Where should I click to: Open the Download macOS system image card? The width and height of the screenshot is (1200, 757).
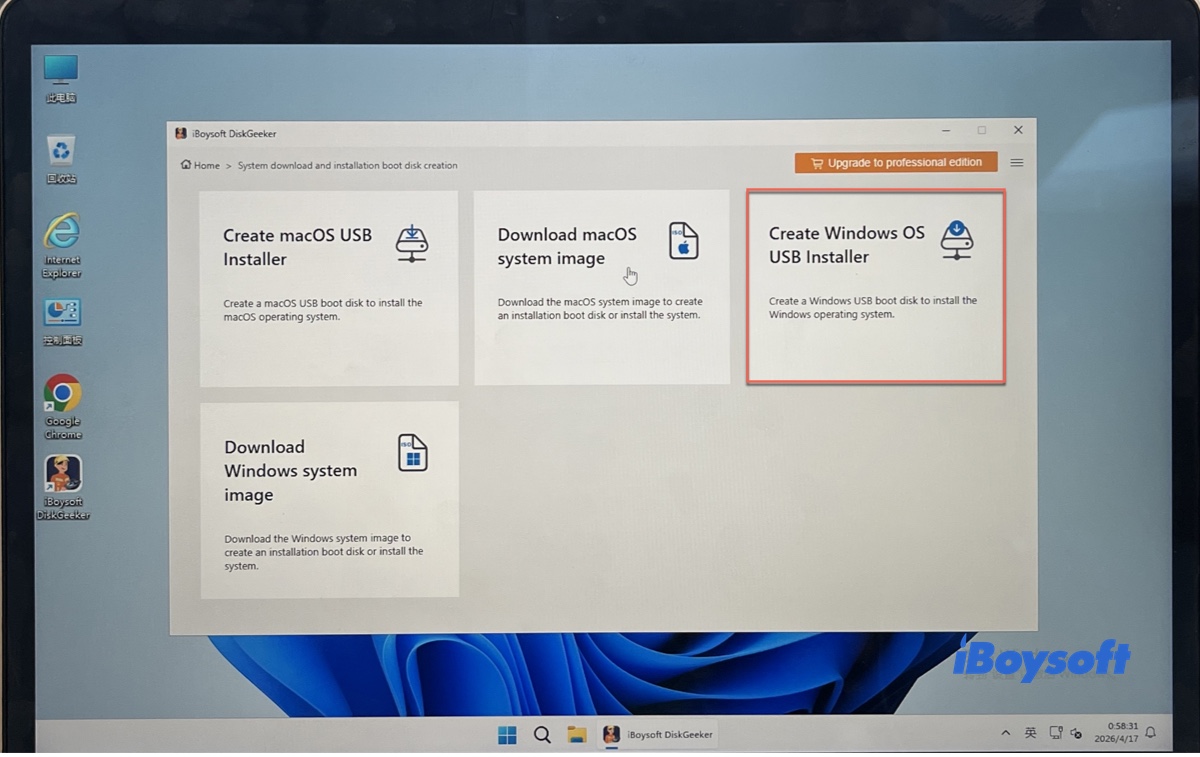tap(602, 288)
